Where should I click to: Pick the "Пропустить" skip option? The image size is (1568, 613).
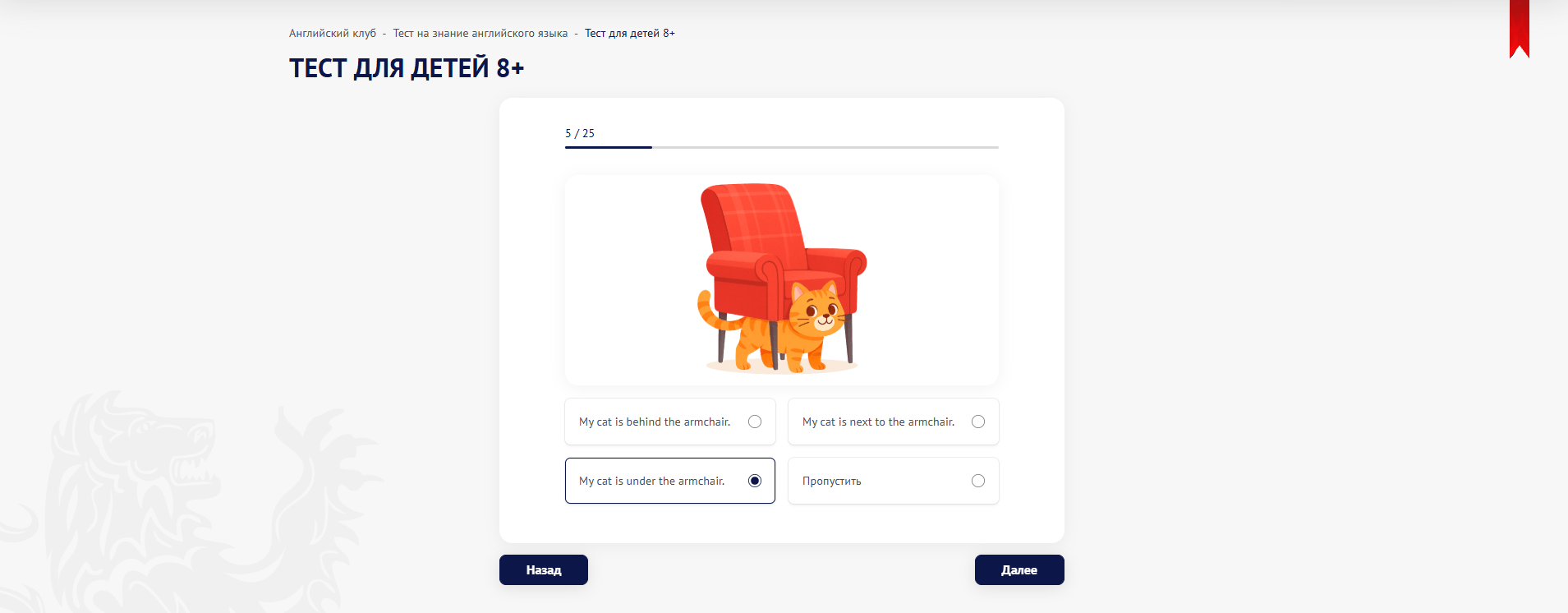(893, 481)
